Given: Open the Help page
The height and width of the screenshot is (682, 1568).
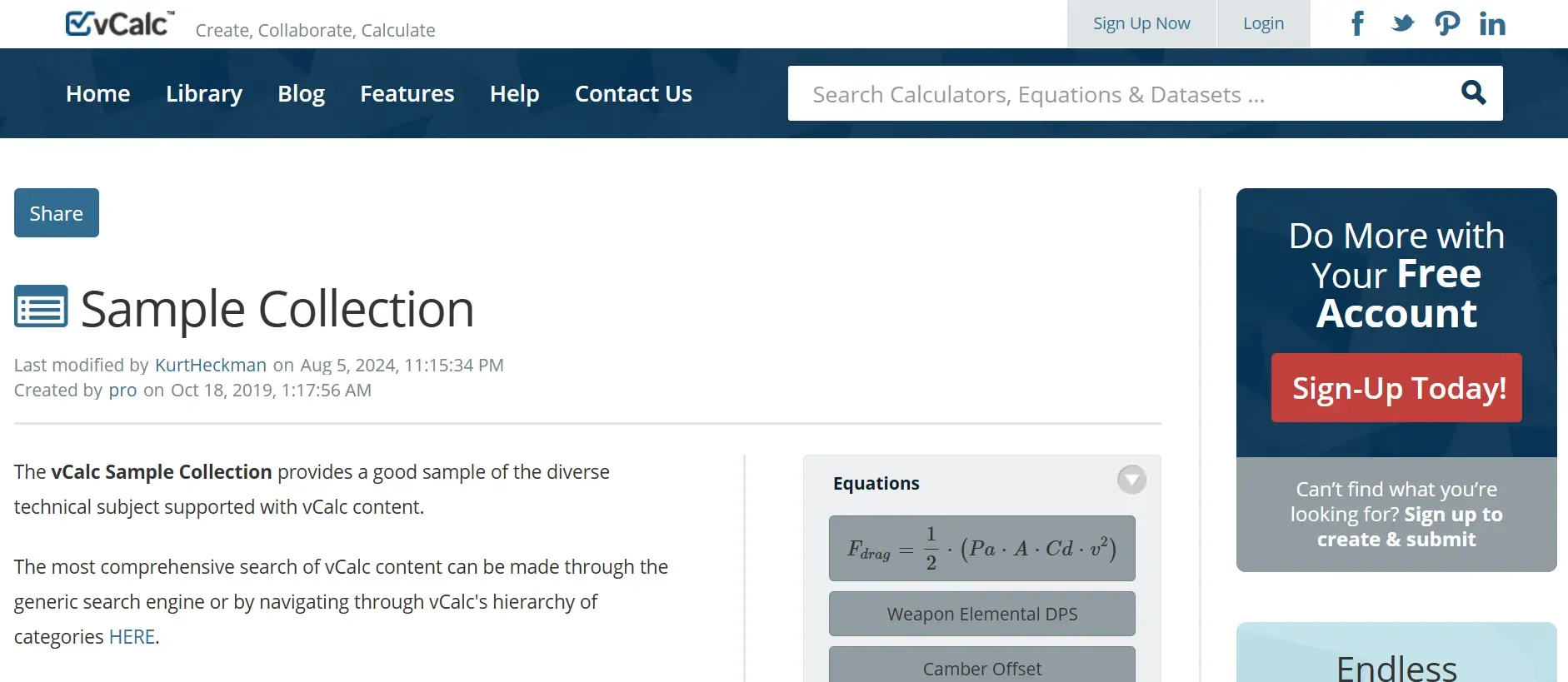Looking at the screenshot, I should click(515, 93).
